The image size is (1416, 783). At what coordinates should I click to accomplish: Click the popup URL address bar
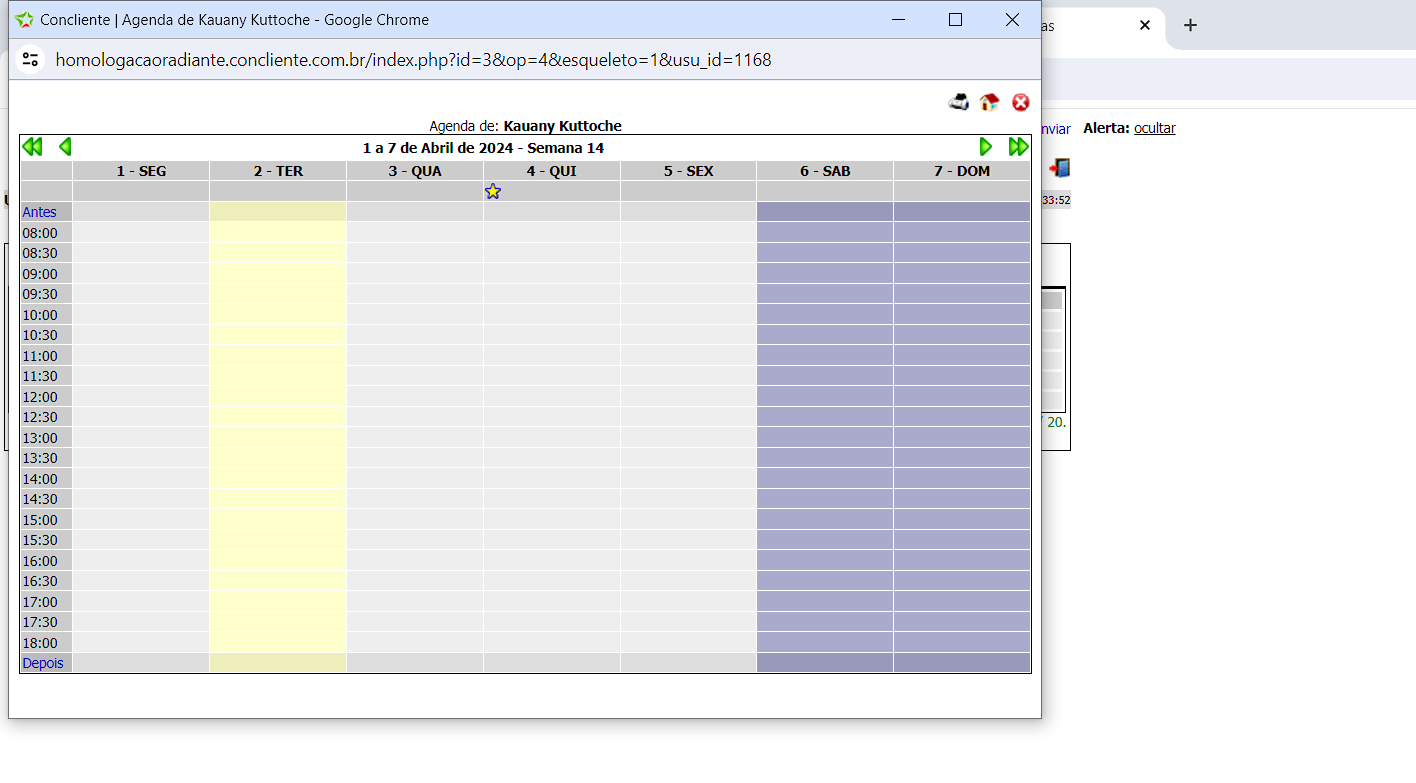pos(414,60)
